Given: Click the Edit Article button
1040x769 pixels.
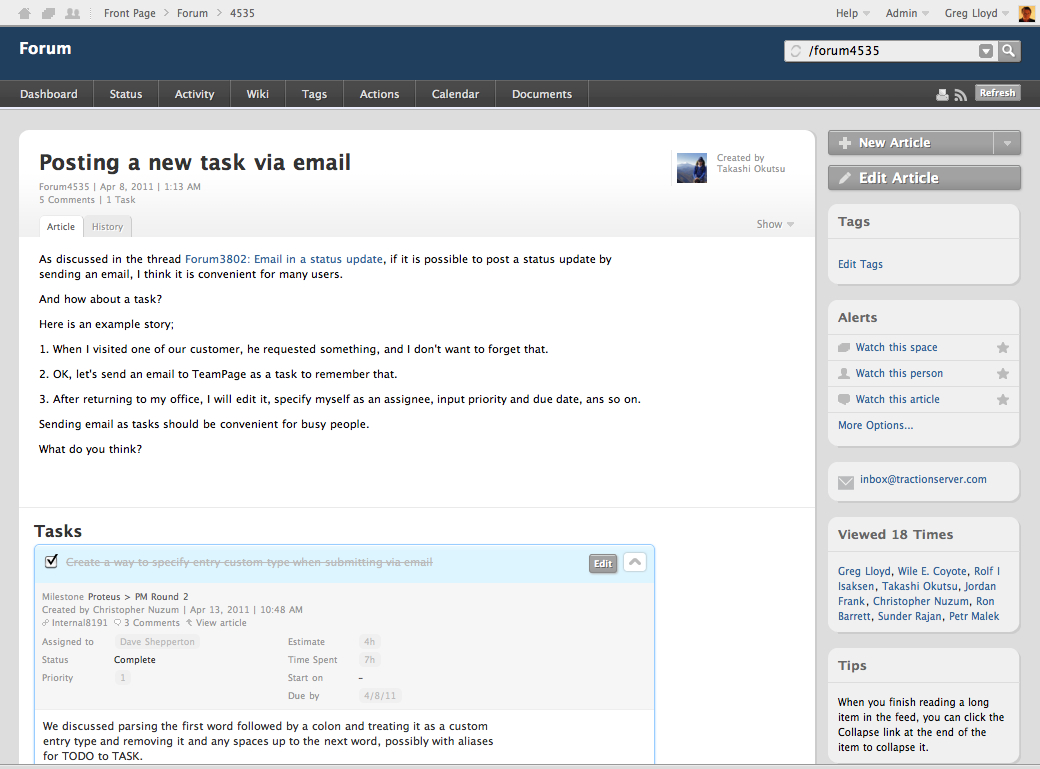Looking at the screenshot, I should click(924, 178).
